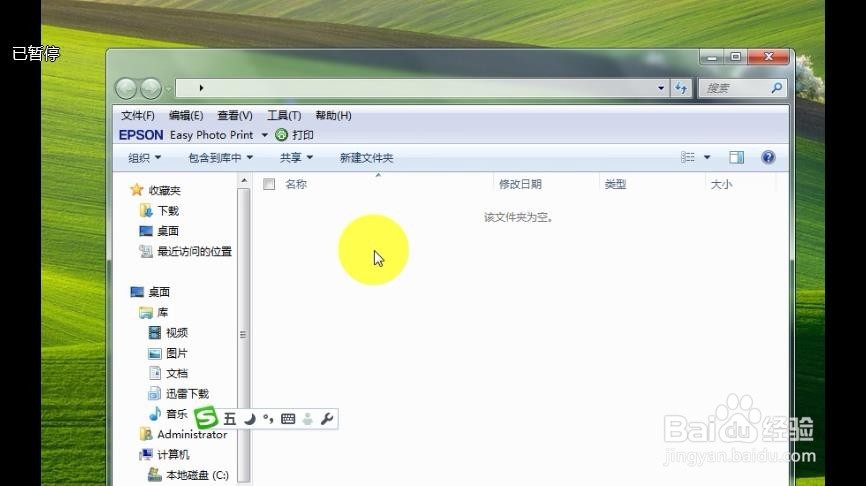Click the Local Disk C drive icon
Viewport: 866px width, 486px height.
coord(155,474)
